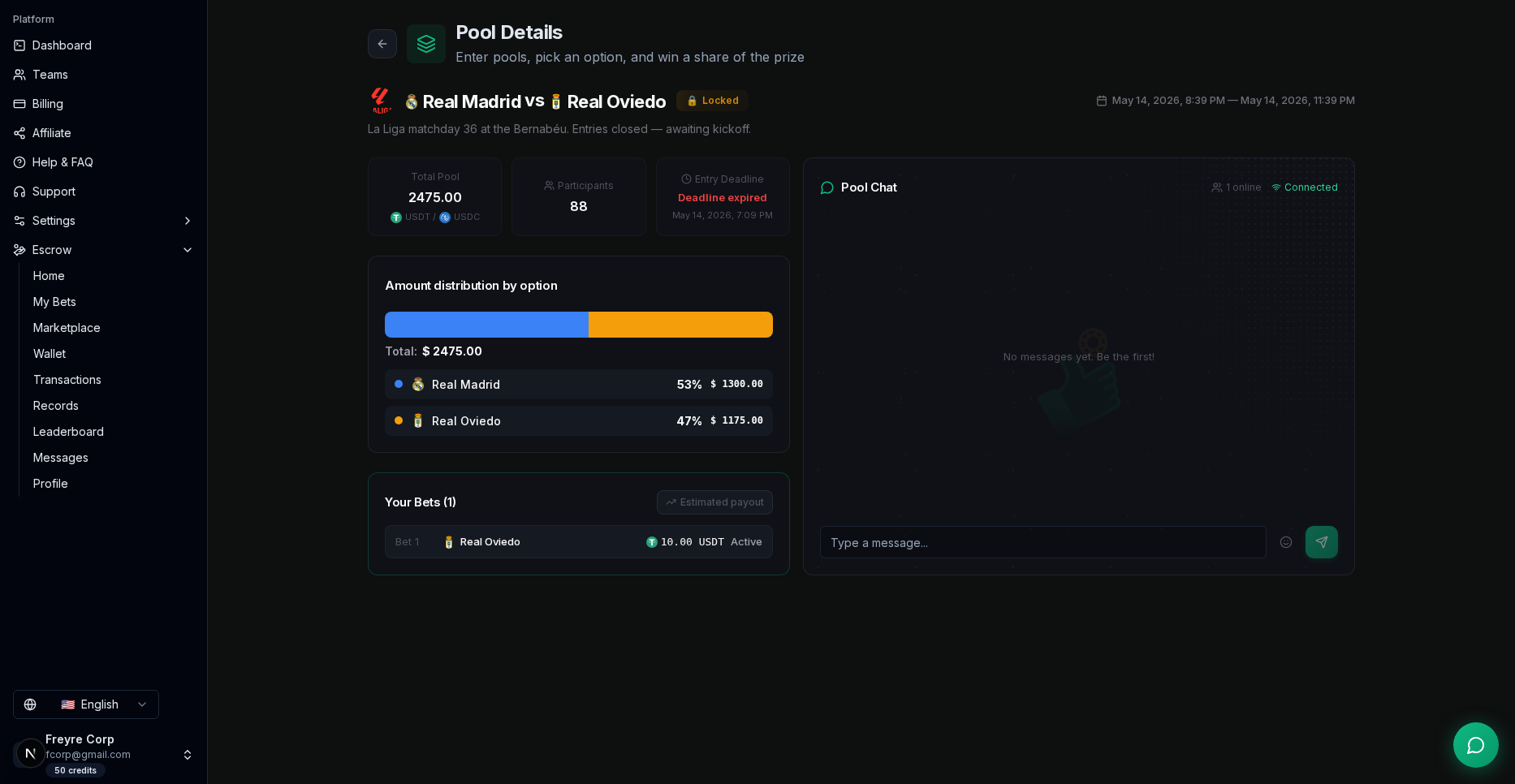Open the floating support chat bubble

click(x=1476, y=745)
